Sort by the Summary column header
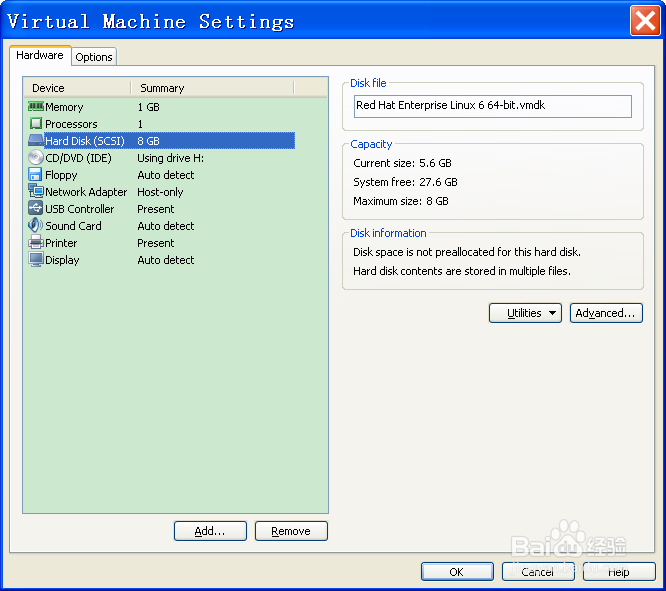Image resolution: width=666 pixels, height=591 pixels. pyautogui.click(x=212, y=88)
